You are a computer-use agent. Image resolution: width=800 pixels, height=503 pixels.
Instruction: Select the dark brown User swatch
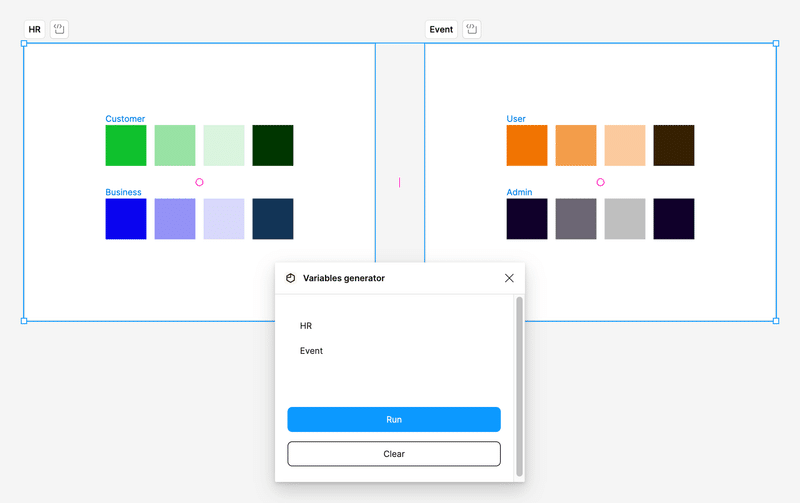click(x=674, y=145)
